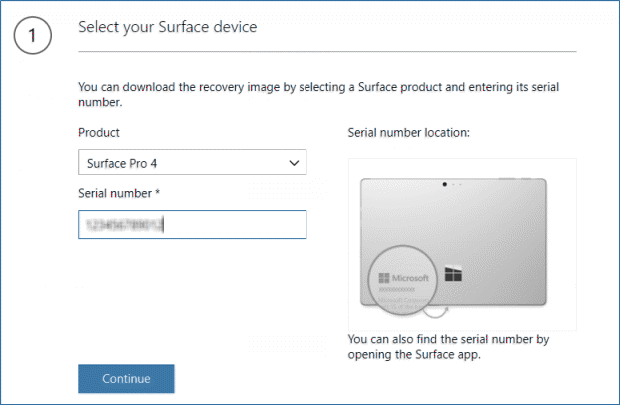Click the "Serial number location:" label
Image resolution: width=620 pixels, height=405 pixels.
[409, 132]
